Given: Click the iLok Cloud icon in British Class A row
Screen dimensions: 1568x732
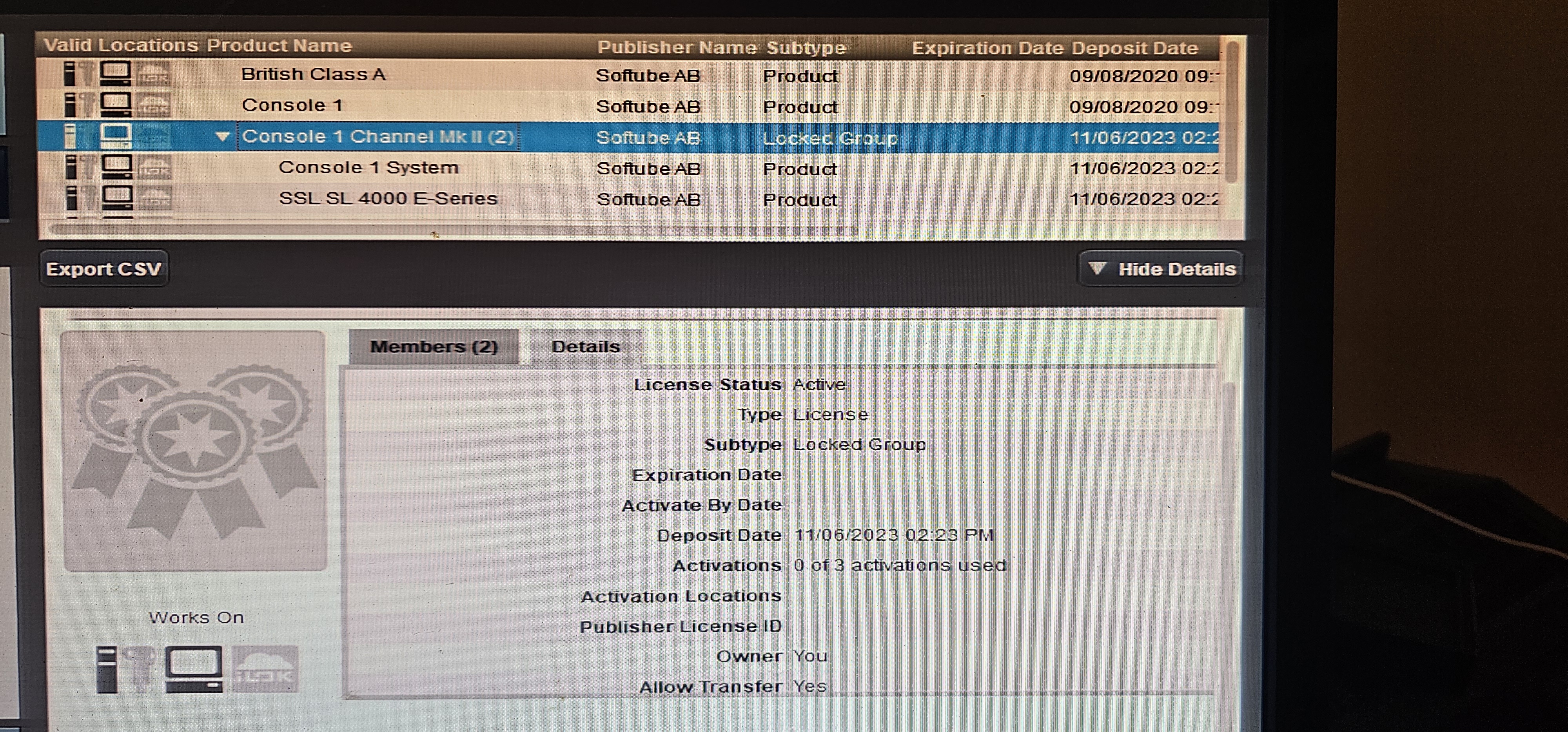Looking at the screenshot, I should pyautogui.click(x=153, y=75).
